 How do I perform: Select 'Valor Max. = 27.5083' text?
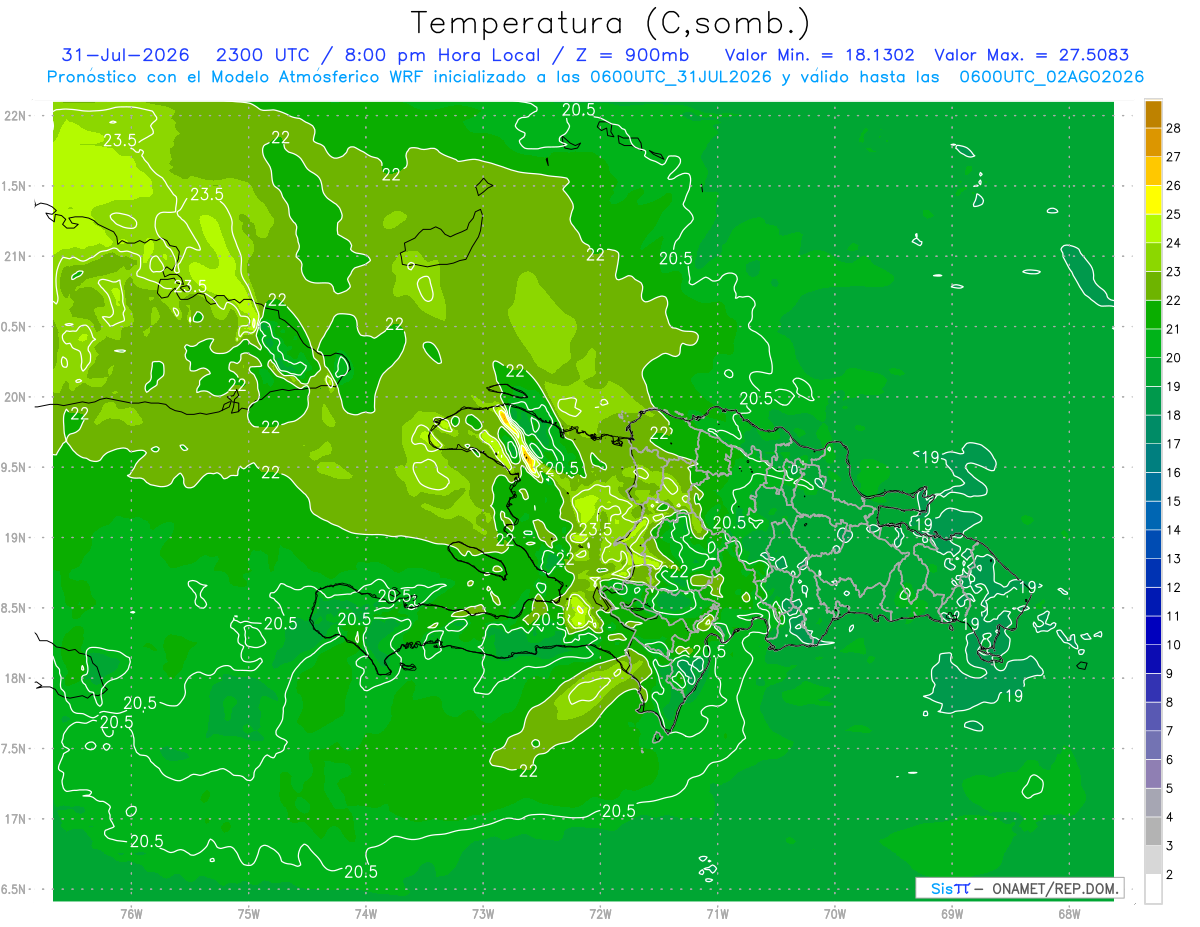coord(1031,55)
